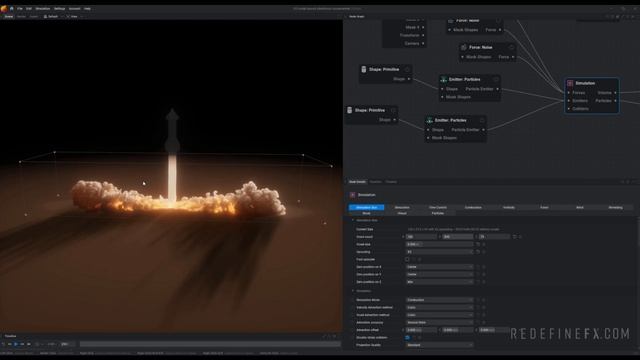Viewport: 640px width, 360px height.
Task: Open the Flow Control tab
Action: 438,207
